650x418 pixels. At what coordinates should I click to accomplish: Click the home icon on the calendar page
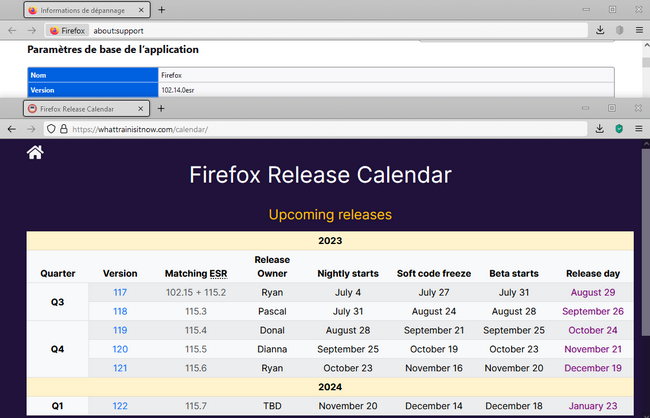(35, 152)
